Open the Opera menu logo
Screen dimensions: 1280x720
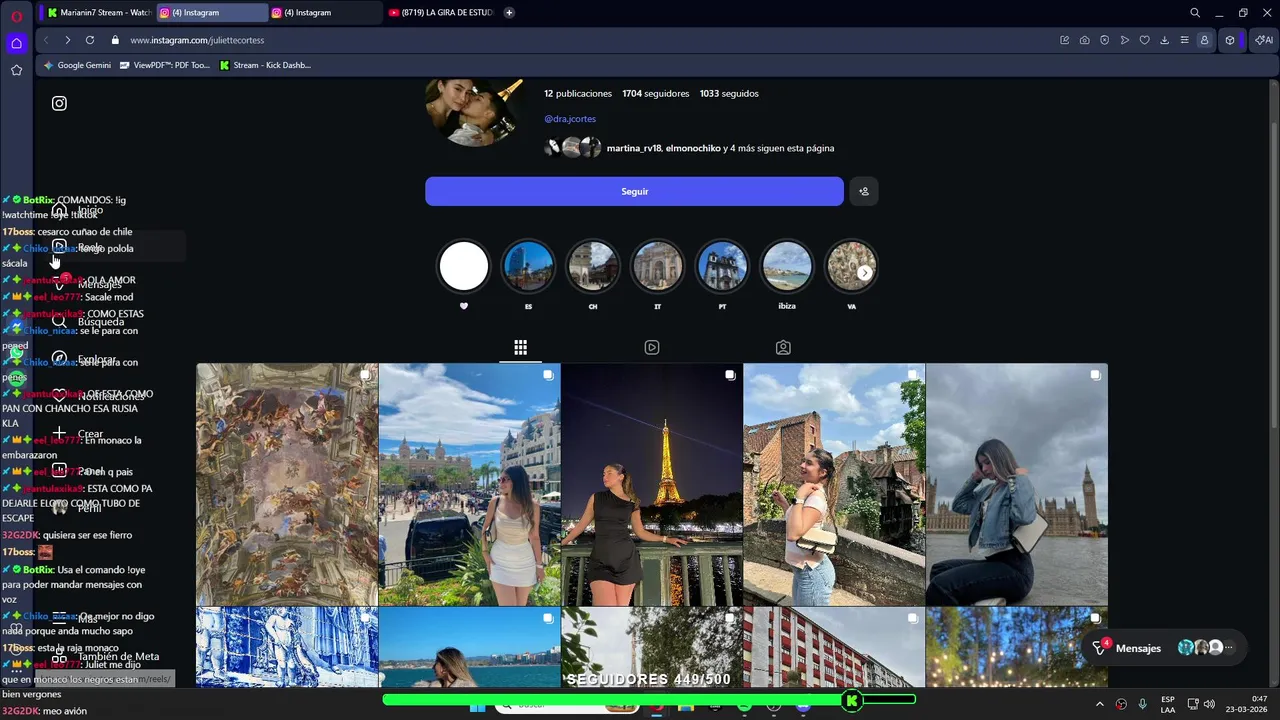click(16, 16)
